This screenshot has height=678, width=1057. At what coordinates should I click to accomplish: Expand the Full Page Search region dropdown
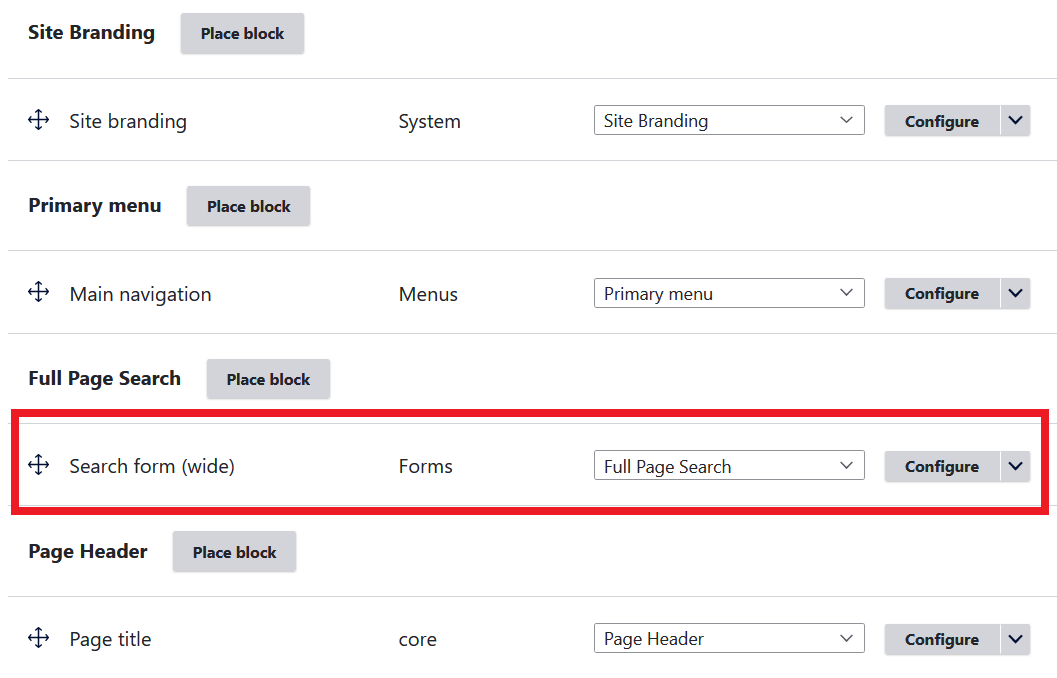coord(729,466)
